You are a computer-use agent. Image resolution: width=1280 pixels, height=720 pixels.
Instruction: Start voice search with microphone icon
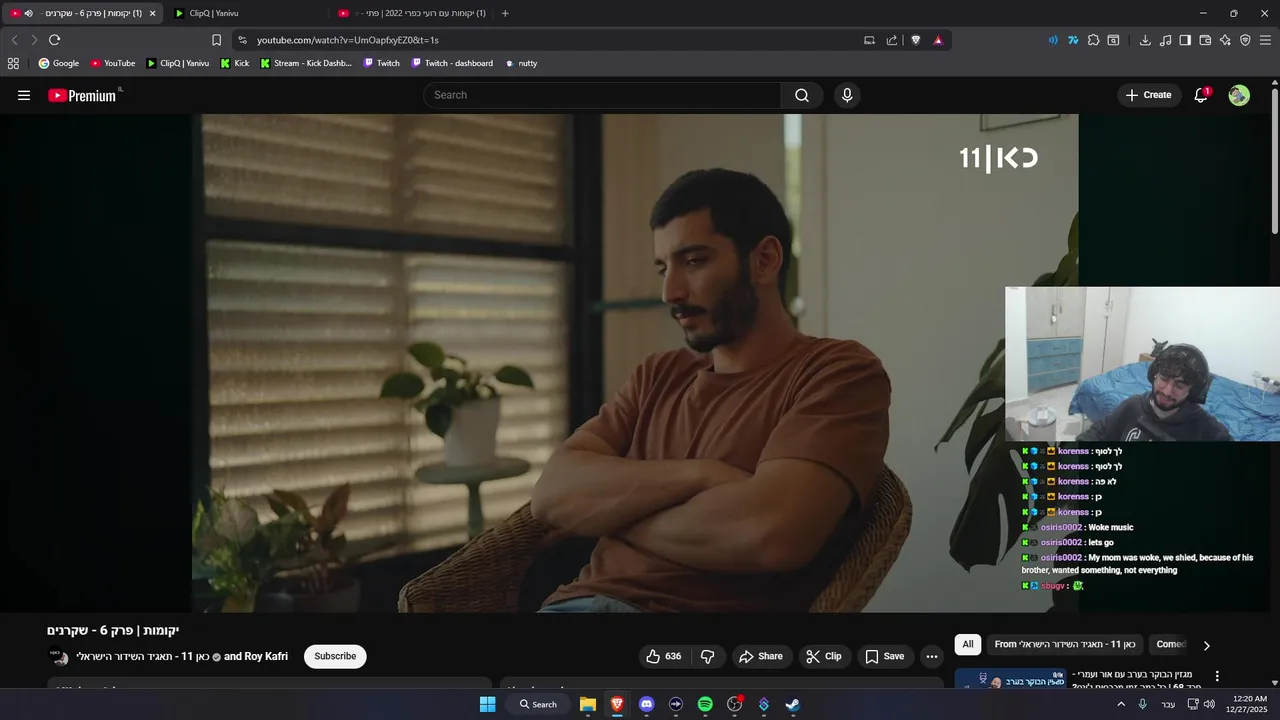[x=847, y=95]
